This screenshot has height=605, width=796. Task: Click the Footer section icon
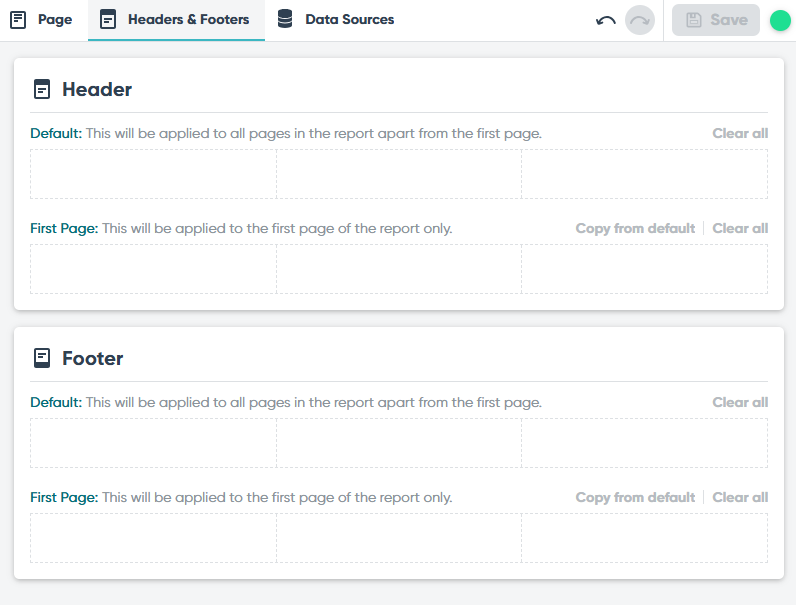tap(42, 358)
